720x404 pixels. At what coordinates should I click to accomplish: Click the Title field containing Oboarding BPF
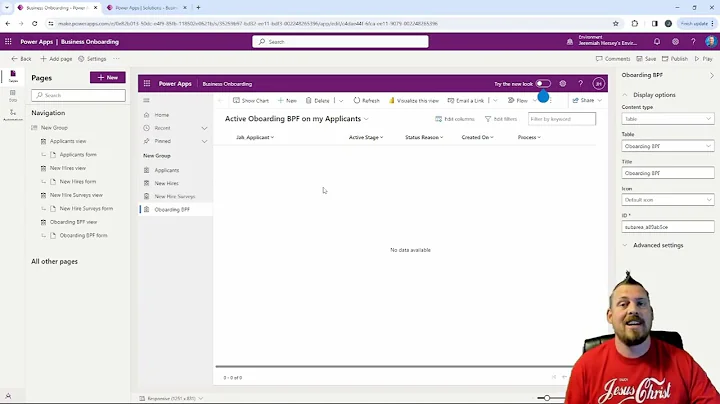pyautogui.click(x=668, y=173)
